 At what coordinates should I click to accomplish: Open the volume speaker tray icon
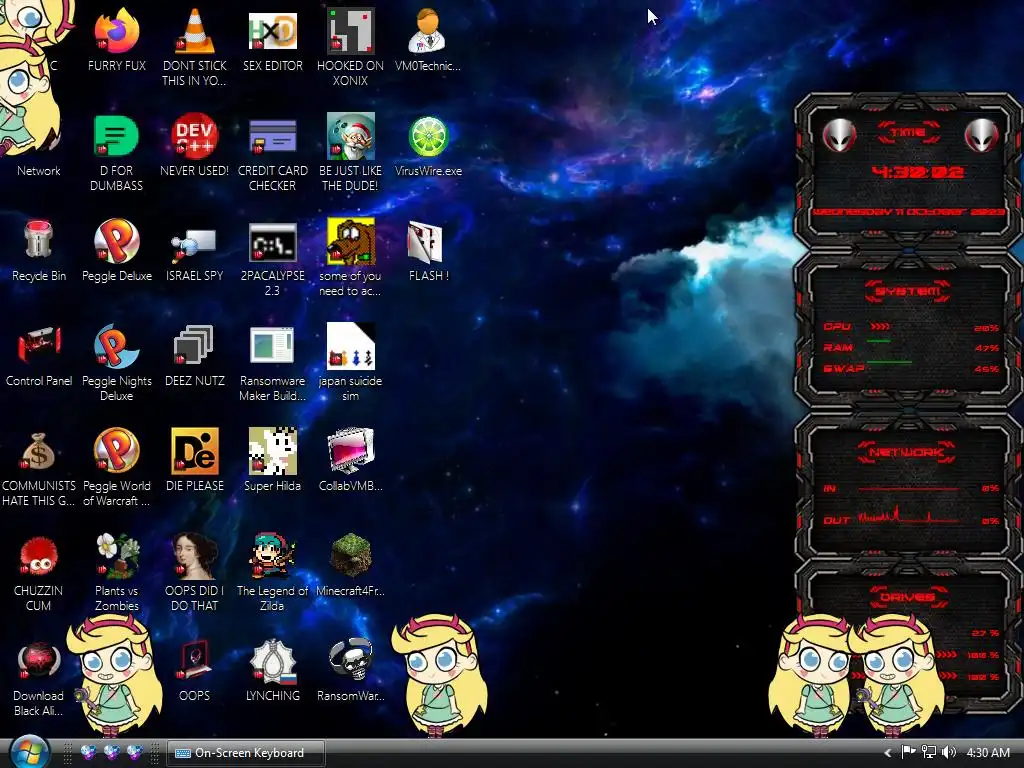[949, 752]
